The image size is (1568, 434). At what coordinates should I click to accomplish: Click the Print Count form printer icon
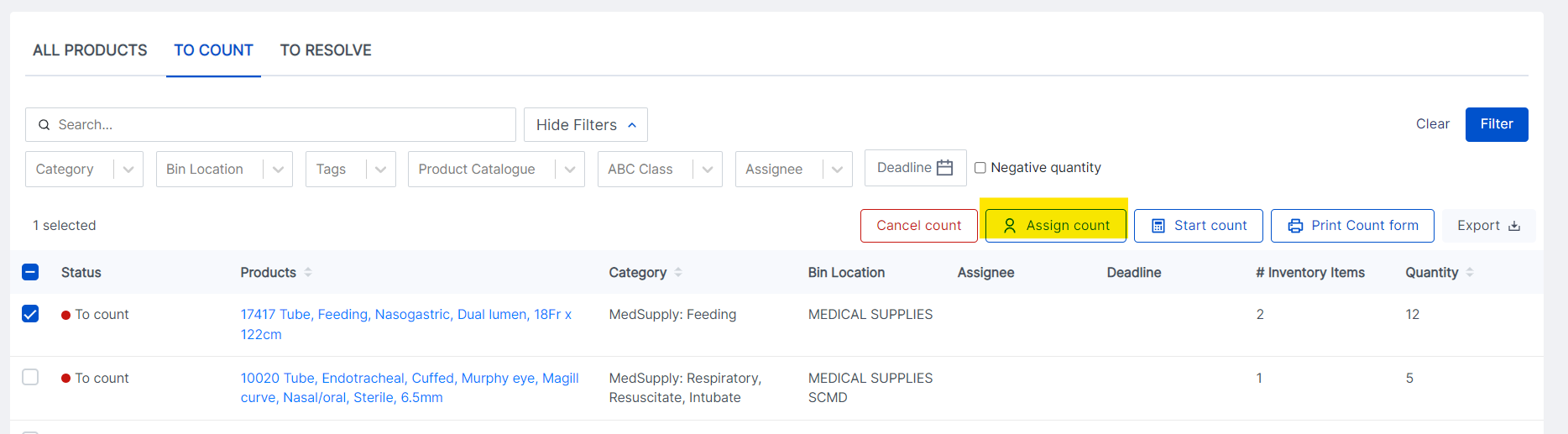(1295, 226)
